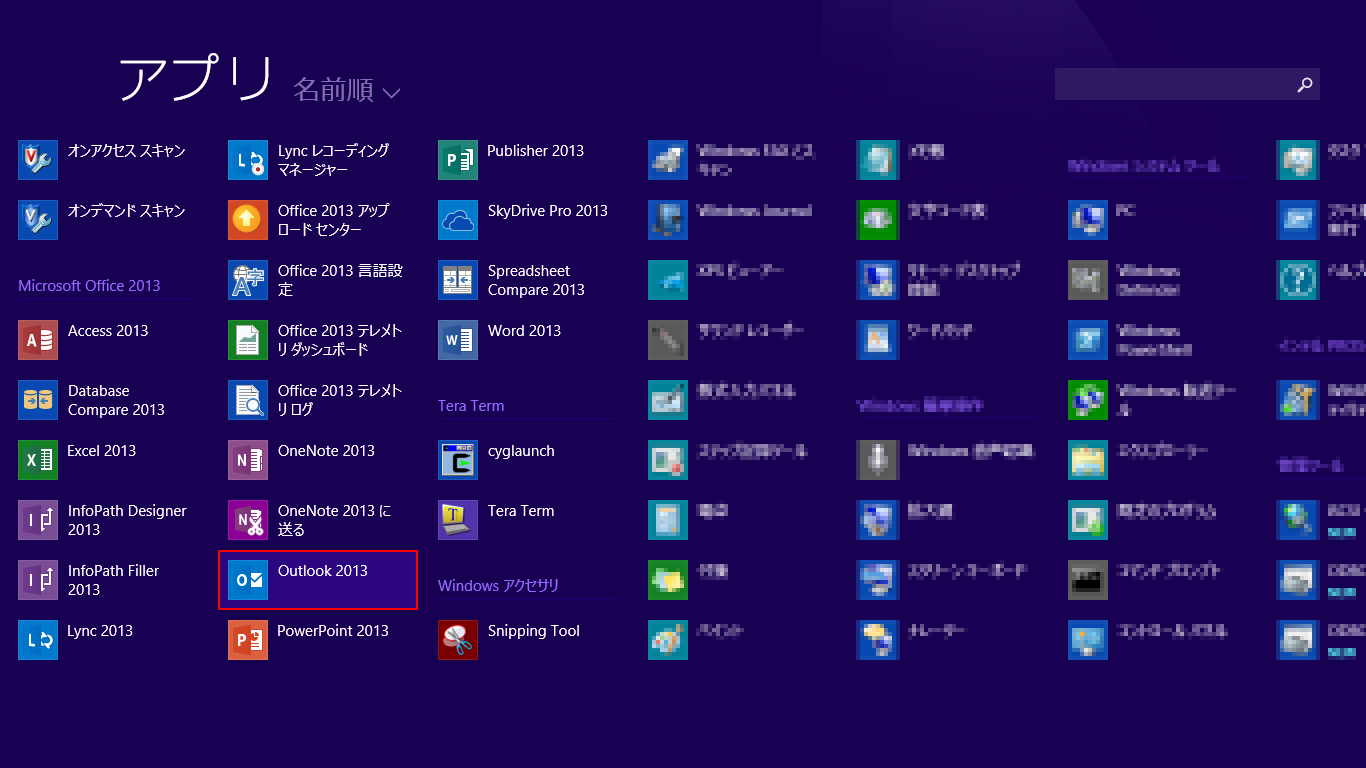The image size is (1366, 768).
Task: Select the Microsoft Office 2013 group header
Action: tap(89, 286)
